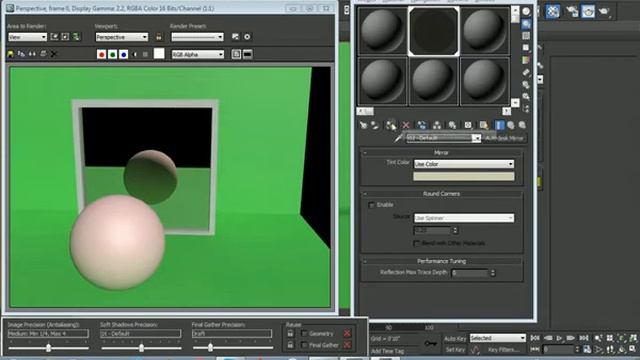Image resolution: width=640 pixels, height=360 pixels.
Task: Check the Reuse Geometry checkbox
Action: point(304,333)
